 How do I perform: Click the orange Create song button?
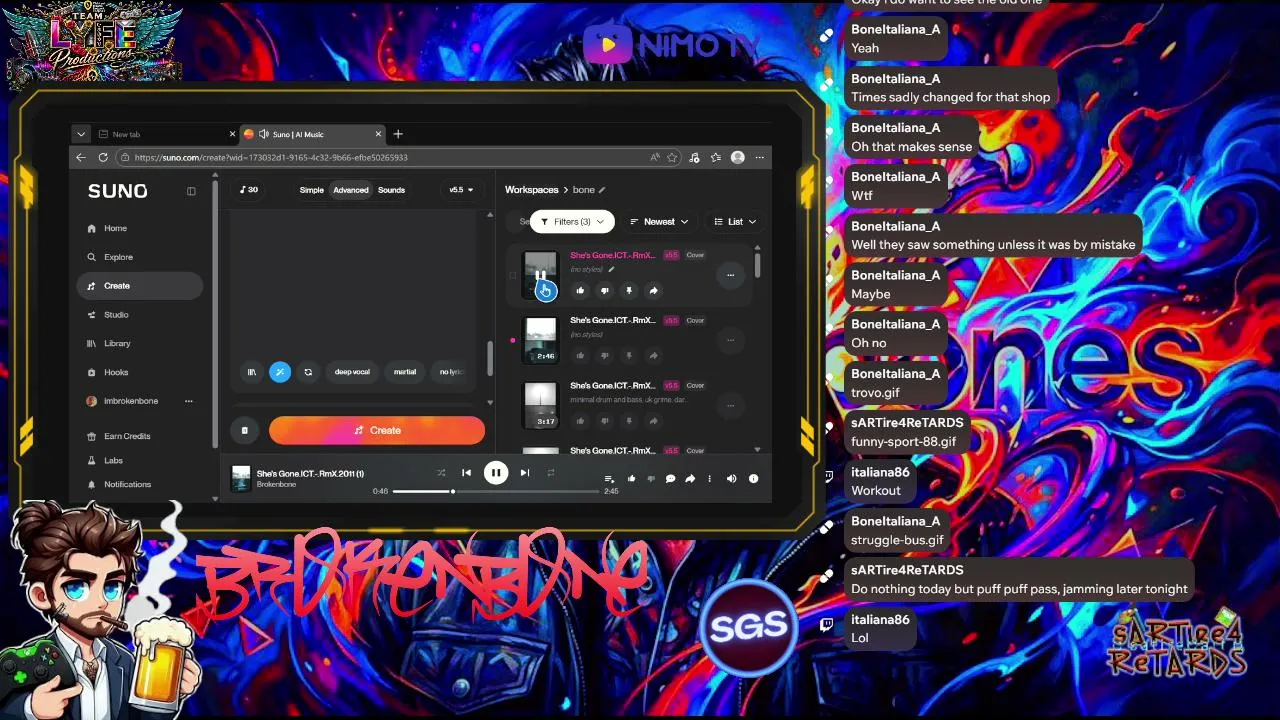point(377,430)
